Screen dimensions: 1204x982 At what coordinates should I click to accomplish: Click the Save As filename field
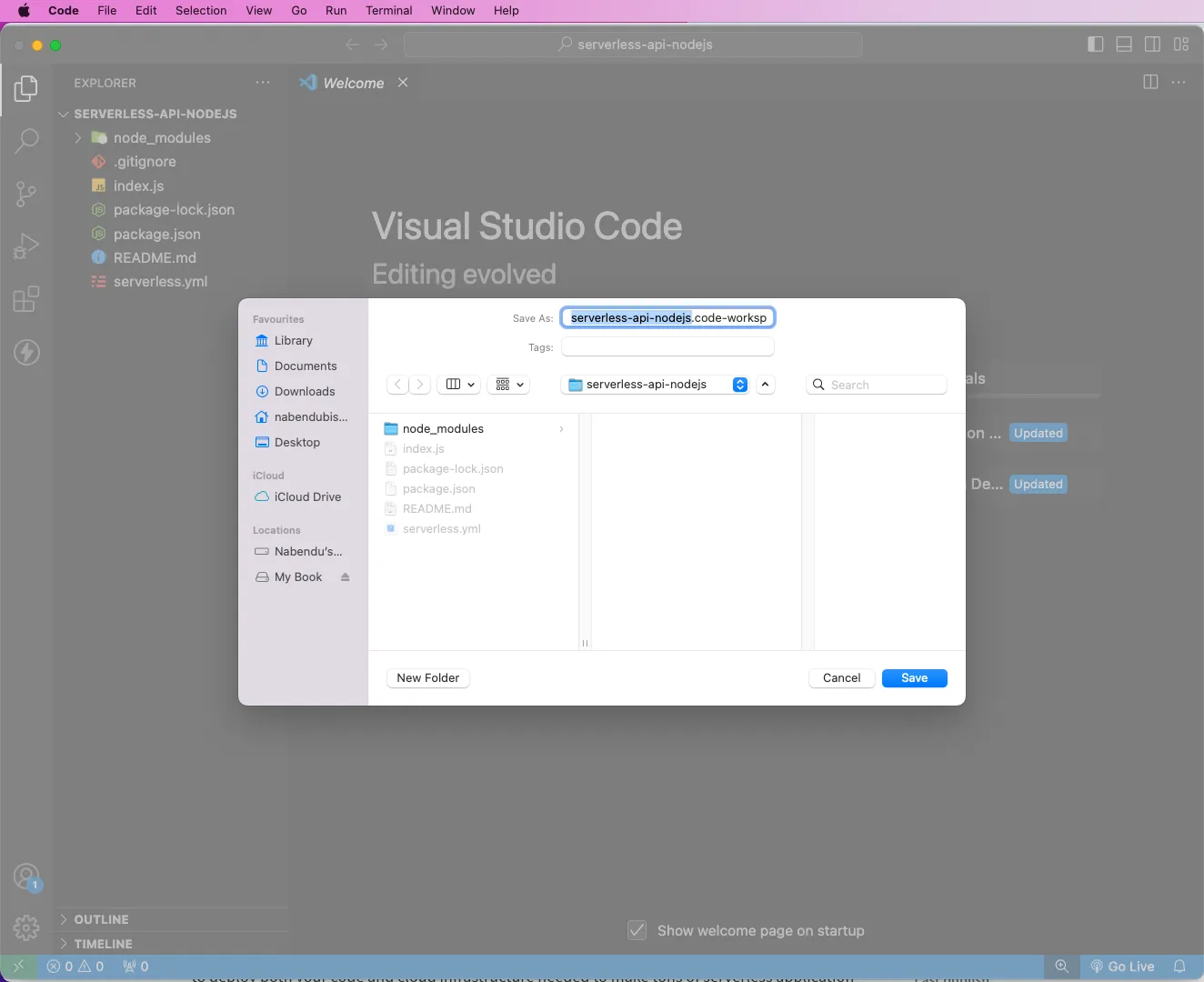668,317
